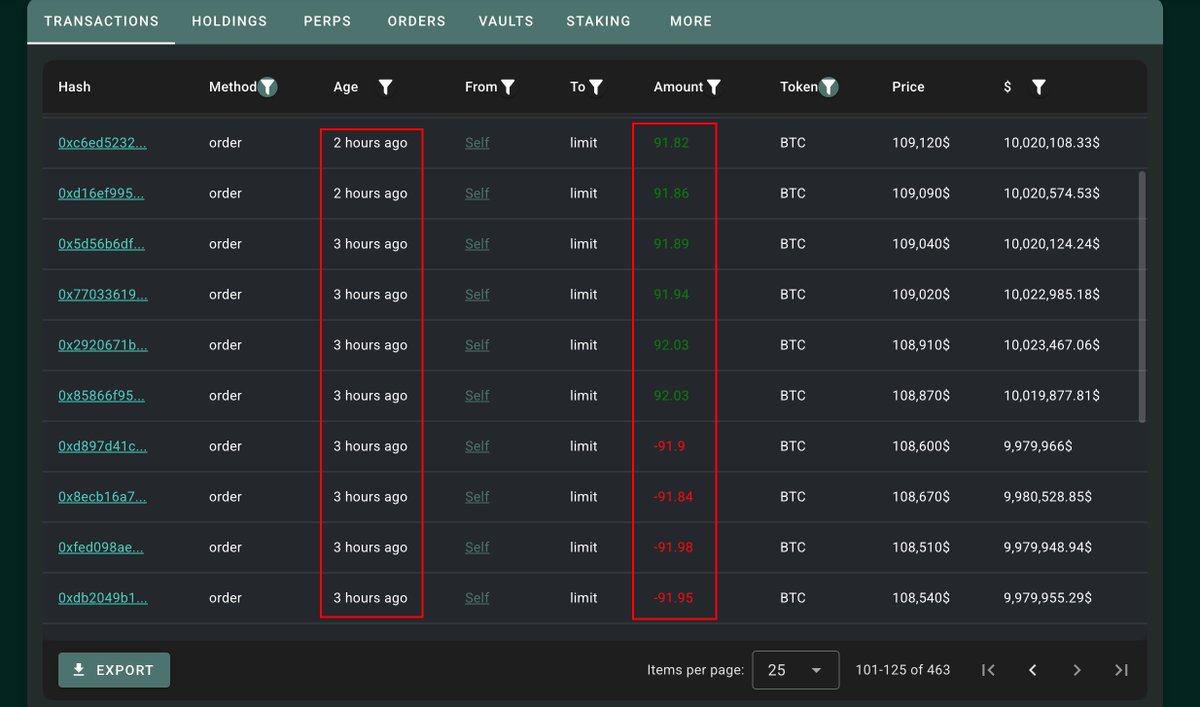Select the 109,090$ price cell
The width and height of the screenshot is (1200, 707).
(921, 193)
